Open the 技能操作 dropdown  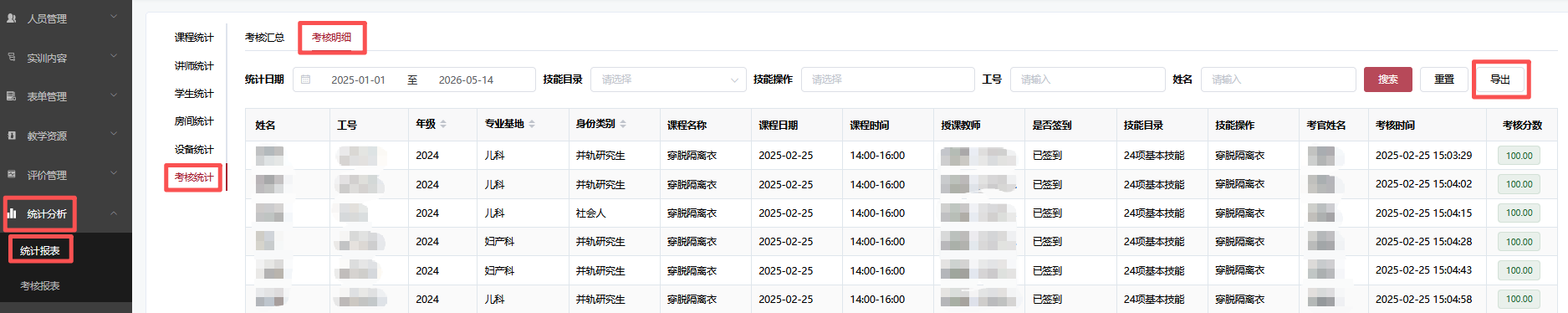(888, 80)
